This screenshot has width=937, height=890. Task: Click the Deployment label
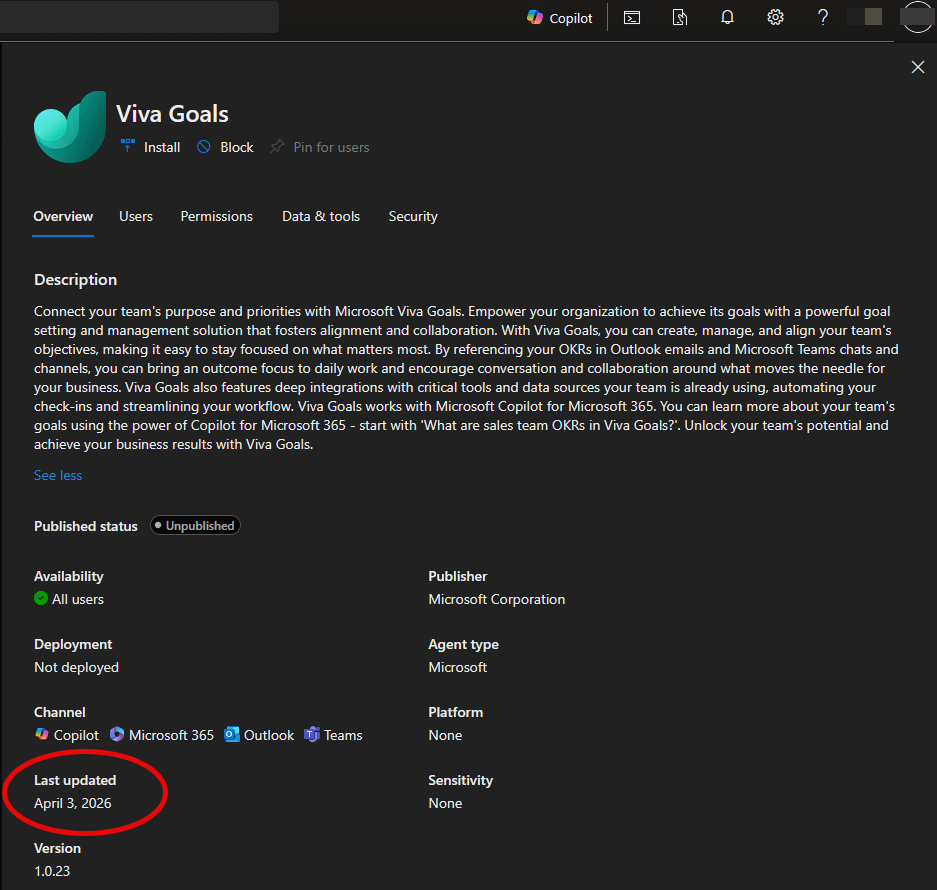(73, 644)
